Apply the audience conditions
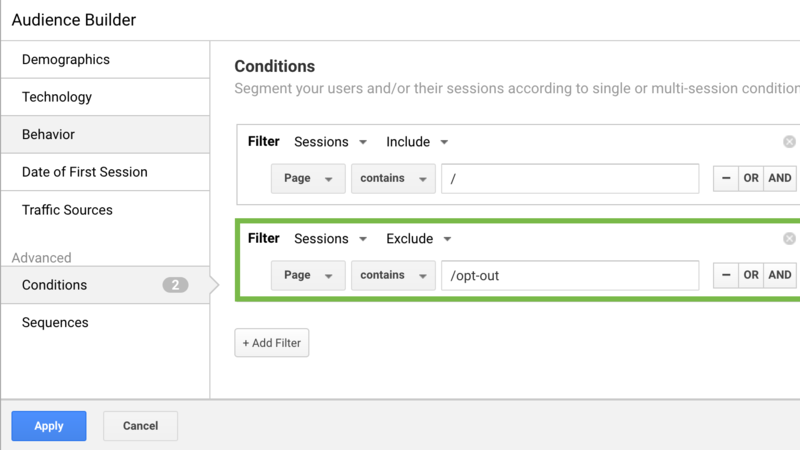 (49, 426)
